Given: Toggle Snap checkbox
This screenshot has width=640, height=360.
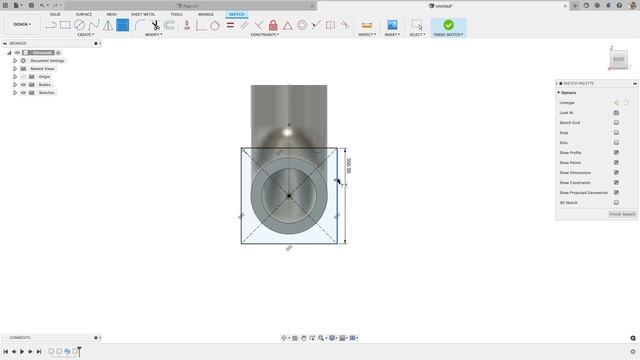Looking at the screenshot, I should pyautogui.click(x=616, y=133).
